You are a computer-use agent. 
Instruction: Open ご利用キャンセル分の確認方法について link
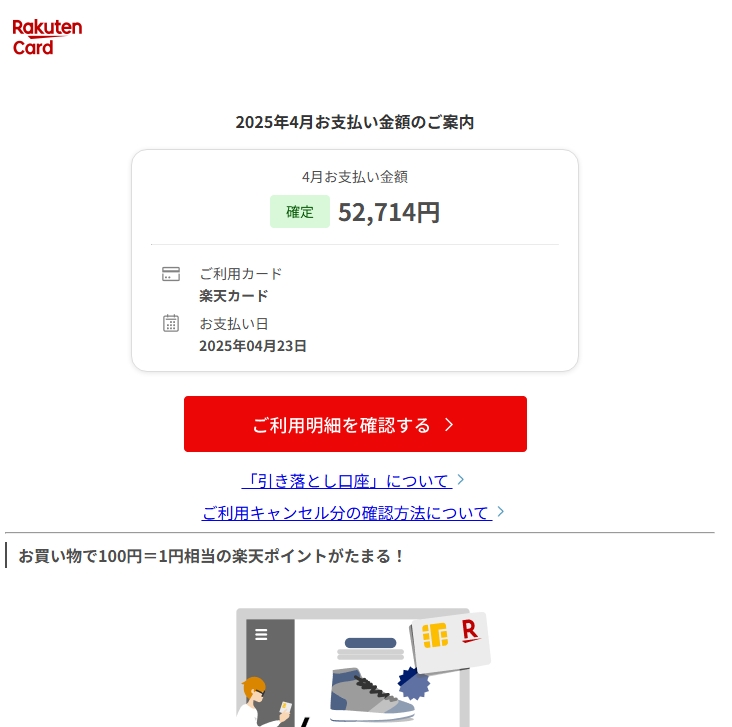pos(347,513)
